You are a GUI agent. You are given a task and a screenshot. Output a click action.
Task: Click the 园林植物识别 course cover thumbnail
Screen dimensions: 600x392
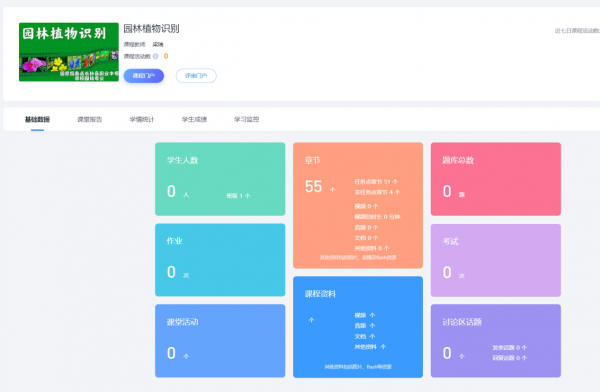(x=69, y=52)
